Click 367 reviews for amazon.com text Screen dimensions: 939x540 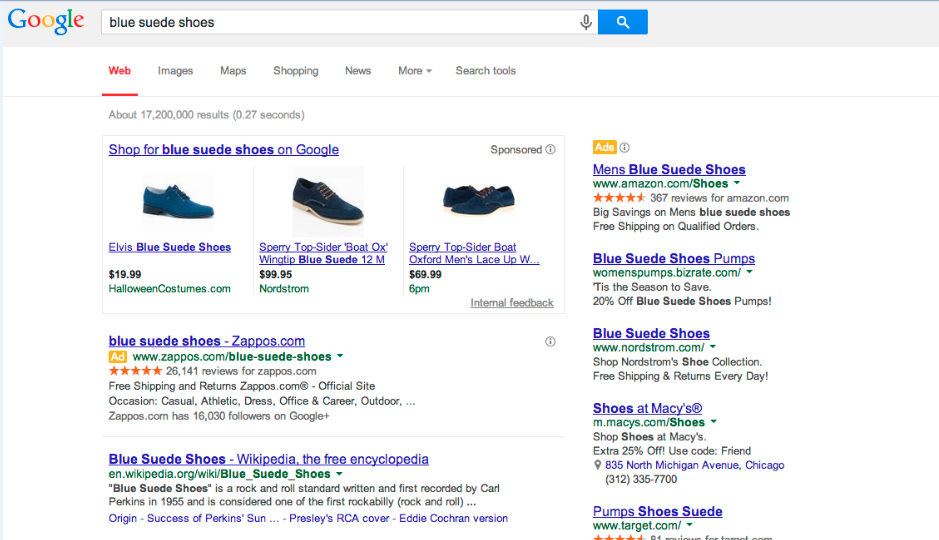point(719,198)
